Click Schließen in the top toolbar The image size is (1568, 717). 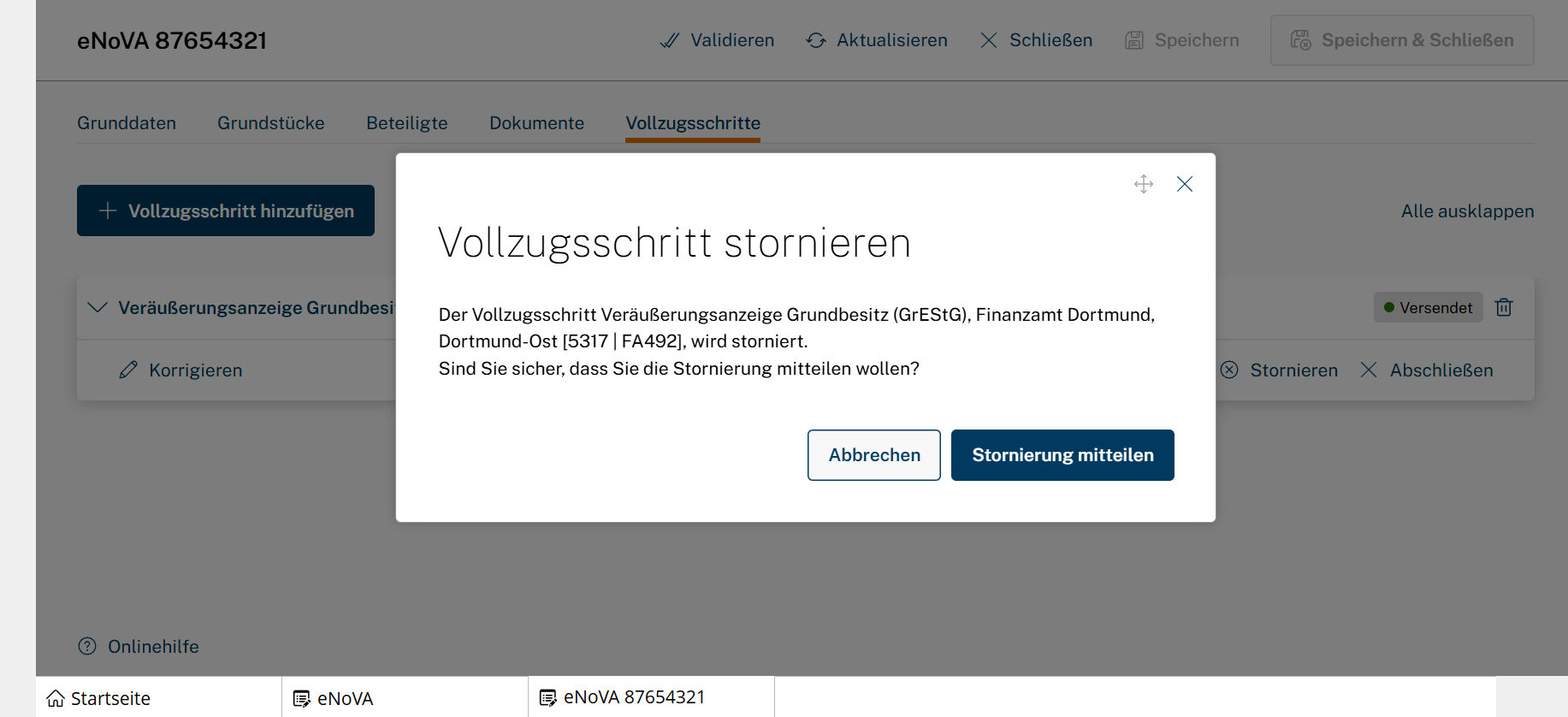pos(1036,40)
